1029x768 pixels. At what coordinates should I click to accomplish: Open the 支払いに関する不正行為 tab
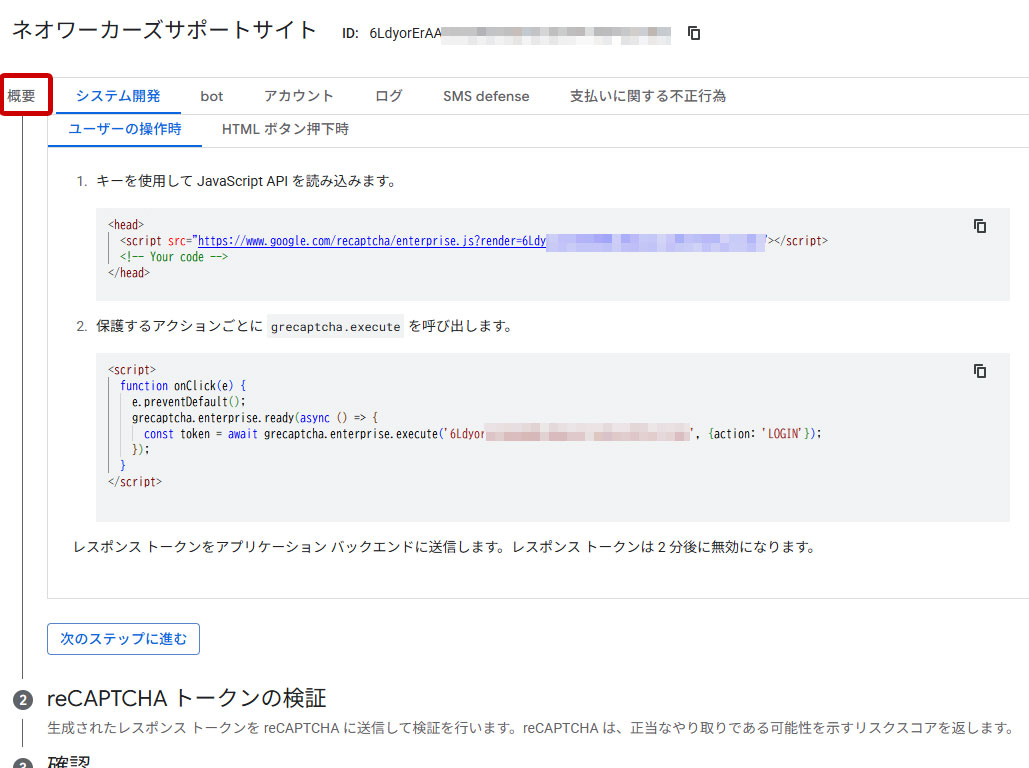click(x=648, y=96)
